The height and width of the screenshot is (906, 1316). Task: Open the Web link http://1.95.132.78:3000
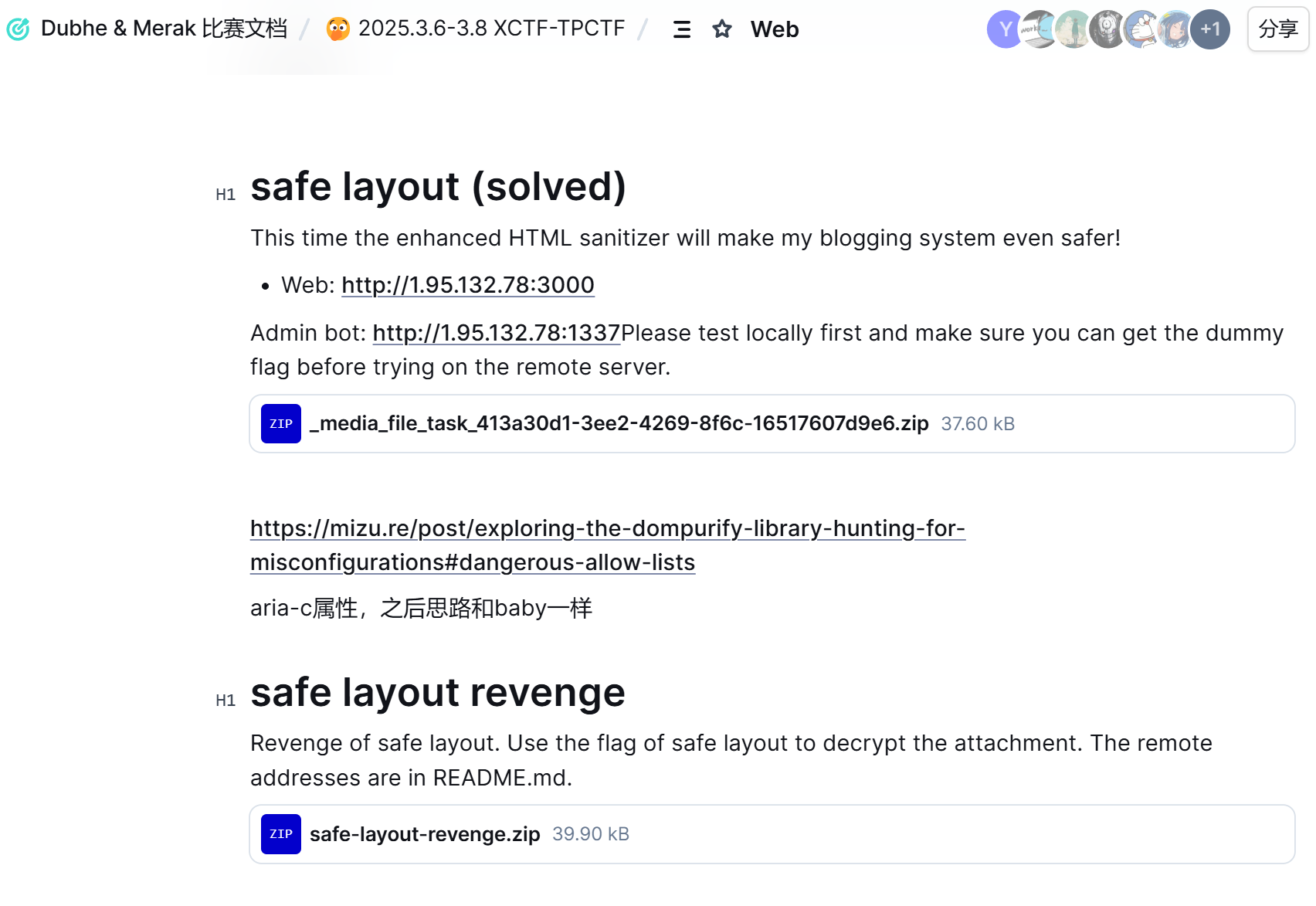467,285
